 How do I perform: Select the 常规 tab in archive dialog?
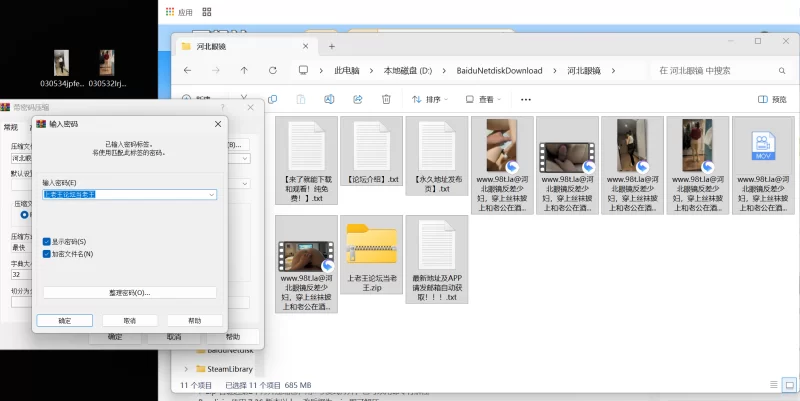coord(11,127)
